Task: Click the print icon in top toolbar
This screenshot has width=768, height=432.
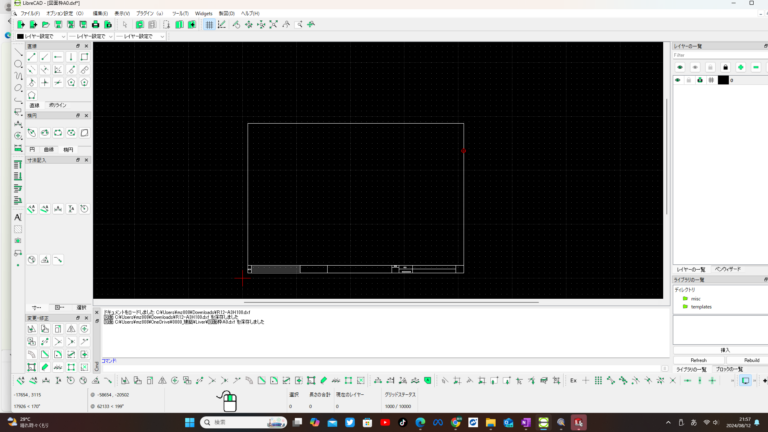Action: [95, 24]
